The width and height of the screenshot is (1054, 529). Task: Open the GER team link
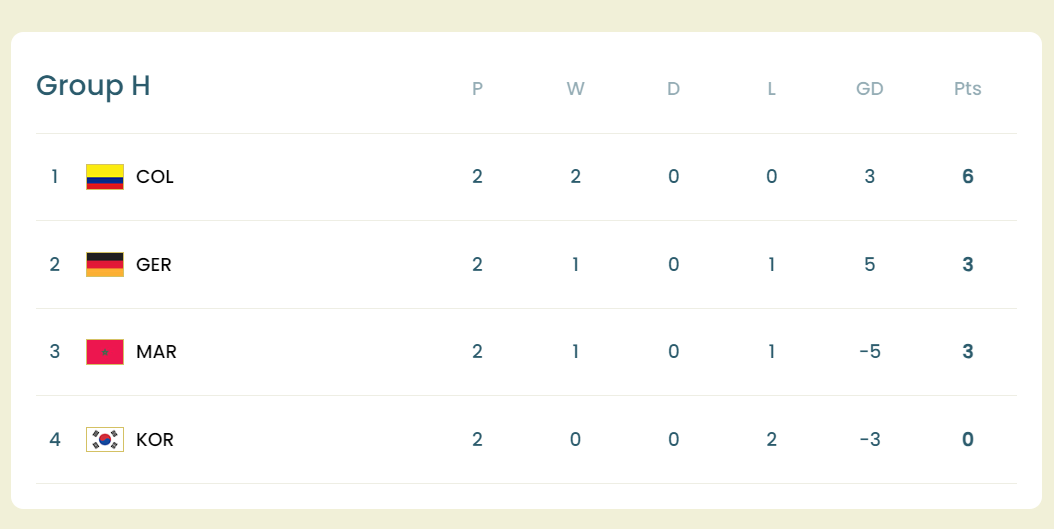(x=154, y=265)
